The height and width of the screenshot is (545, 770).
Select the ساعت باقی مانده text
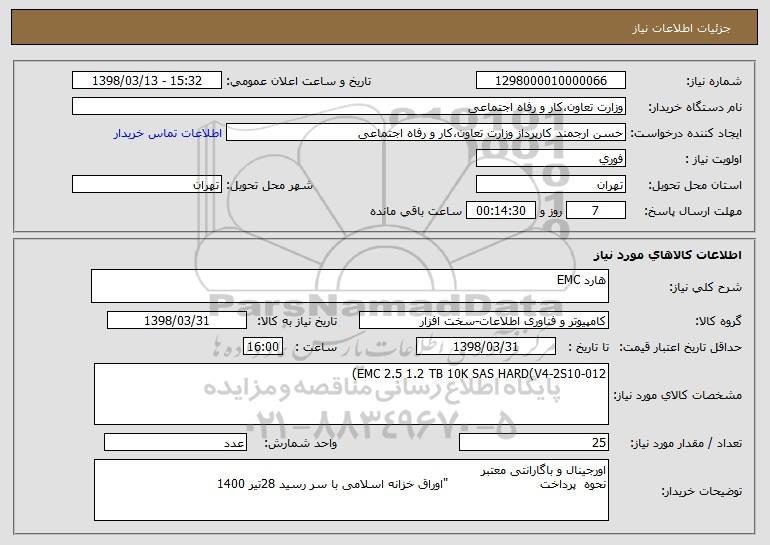tap(416, 211)
